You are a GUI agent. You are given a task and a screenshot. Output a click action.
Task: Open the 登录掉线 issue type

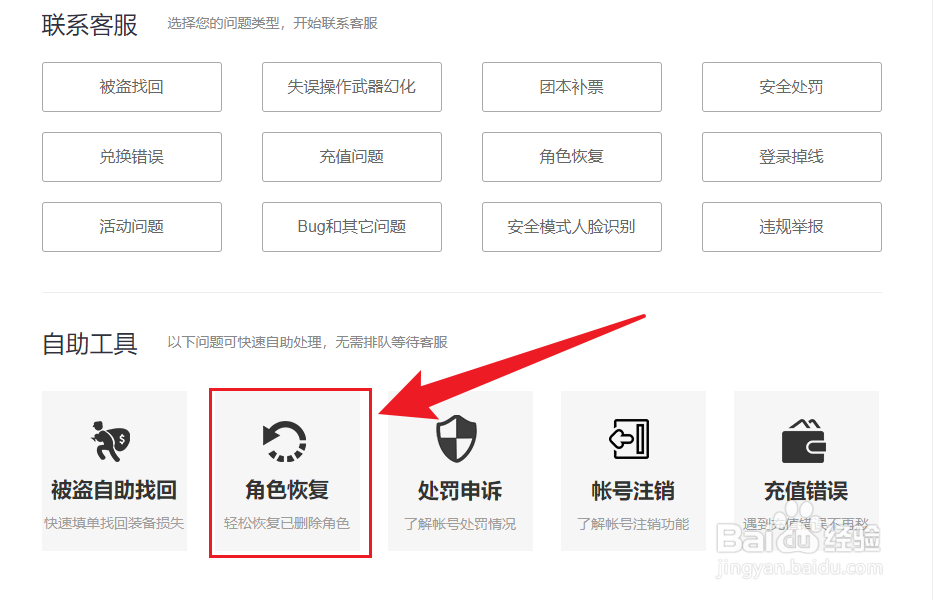(x=792, y=157)
